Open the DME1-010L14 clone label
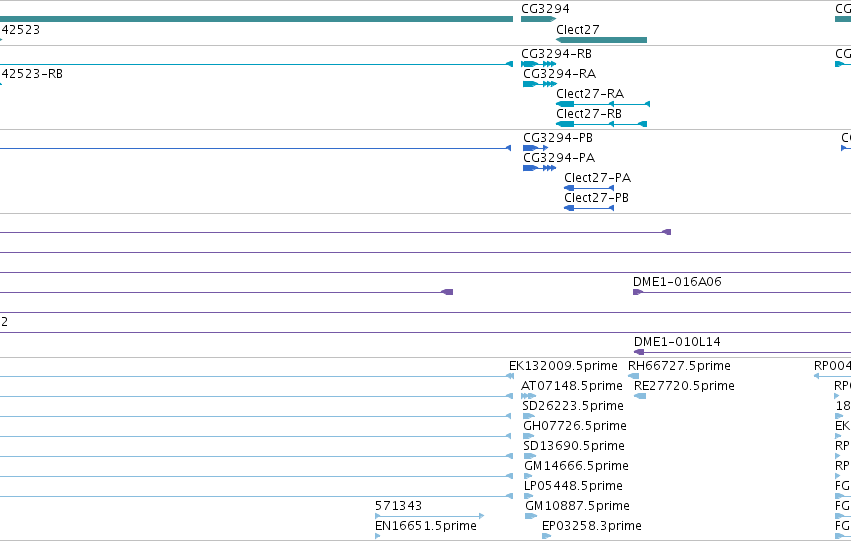This screenshot has height=541, width=851. click(677, 342)
